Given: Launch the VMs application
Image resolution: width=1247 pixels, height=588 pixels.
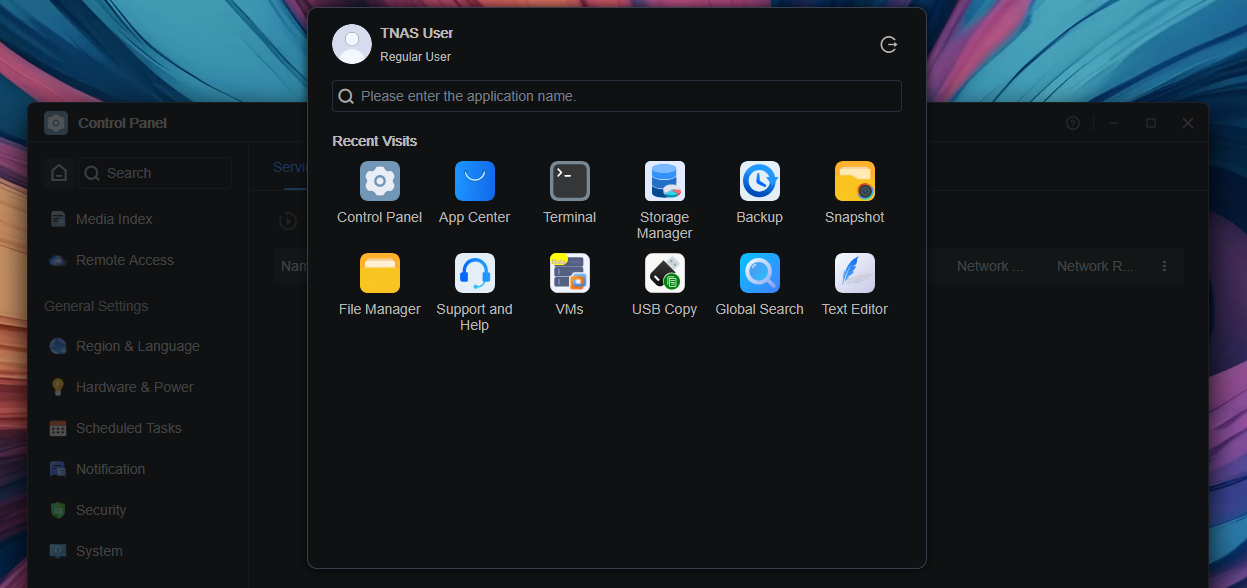Looking at the screenshot, I should pyautogui.click(x=569, y=273).
